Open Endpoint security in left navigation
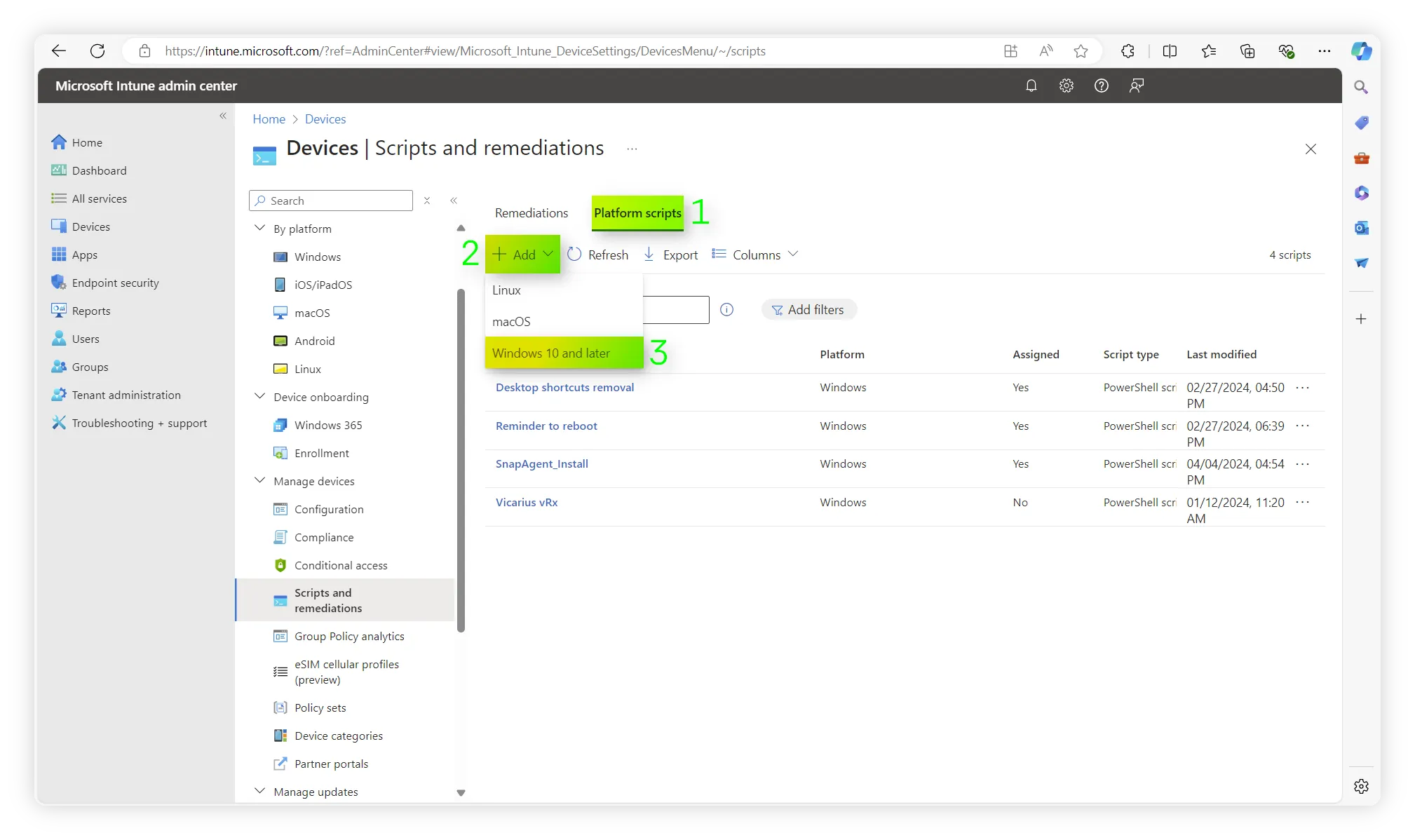1415x840 pixels. (115, 283)
